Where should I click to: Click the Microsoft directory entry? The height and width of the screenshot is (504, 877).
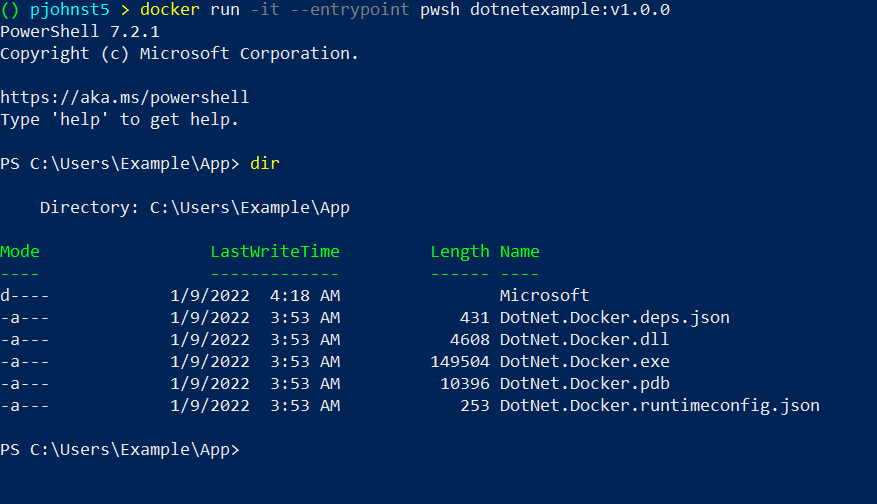(x=544, y=296)
